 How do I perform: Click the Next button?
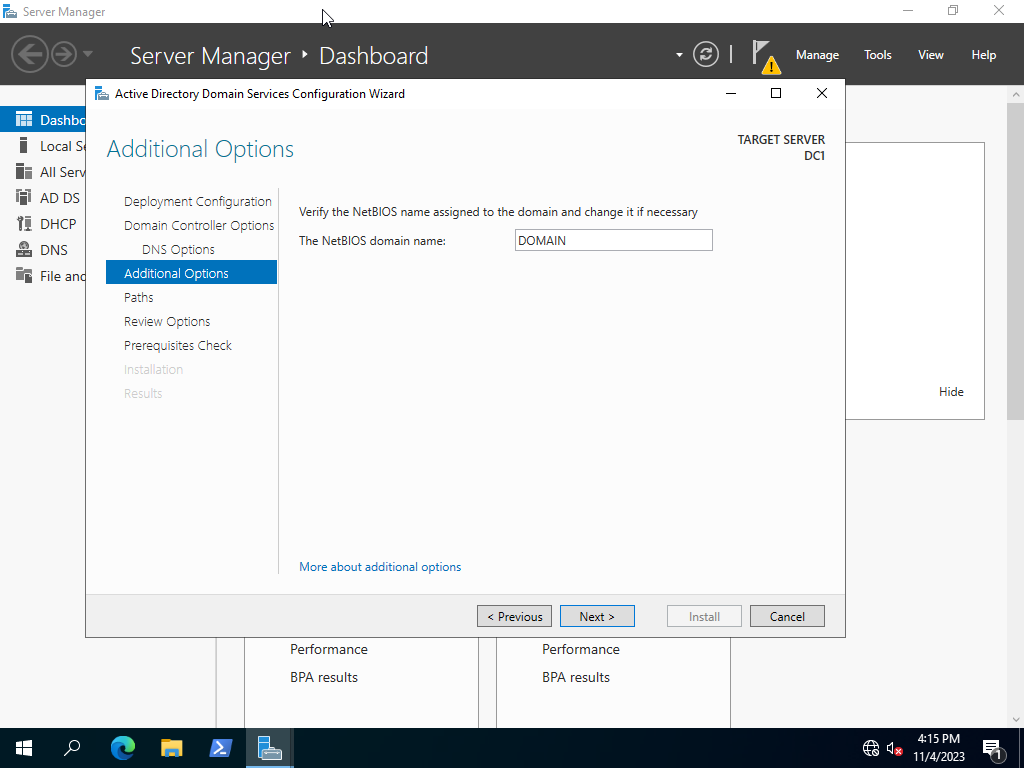597,616
